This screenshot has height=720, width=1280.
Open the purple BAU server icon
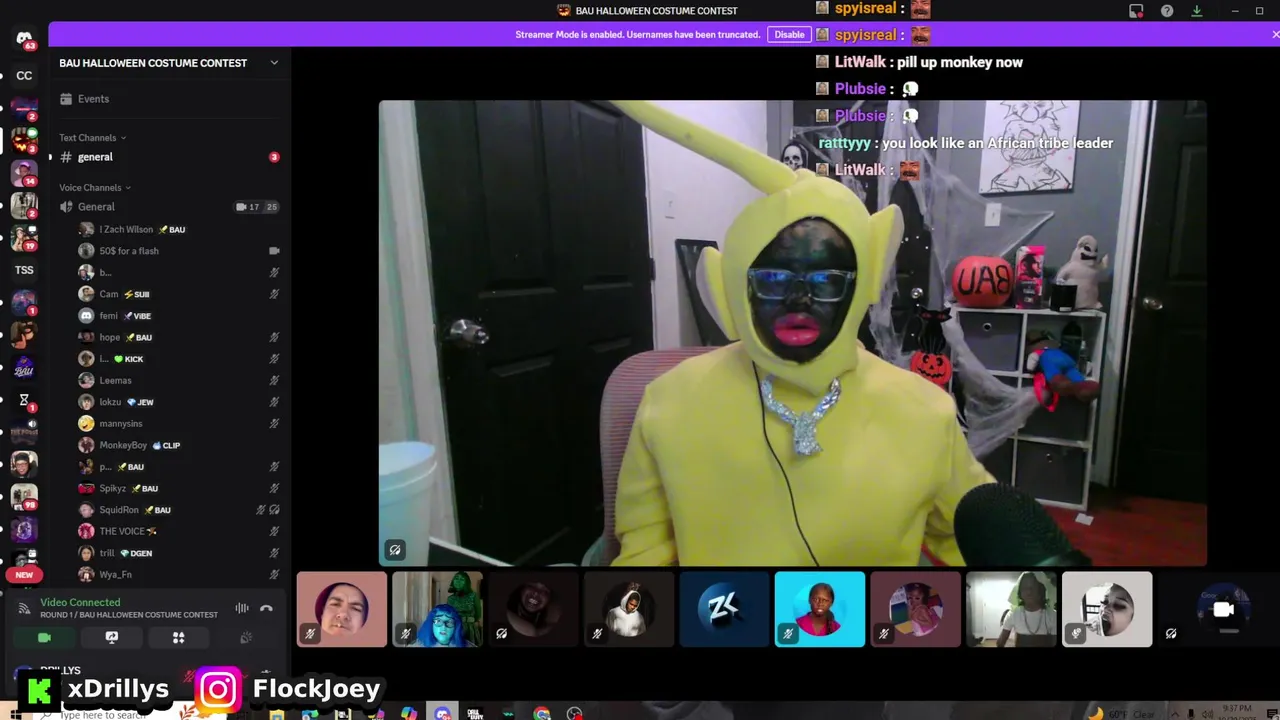pos(24,367)
